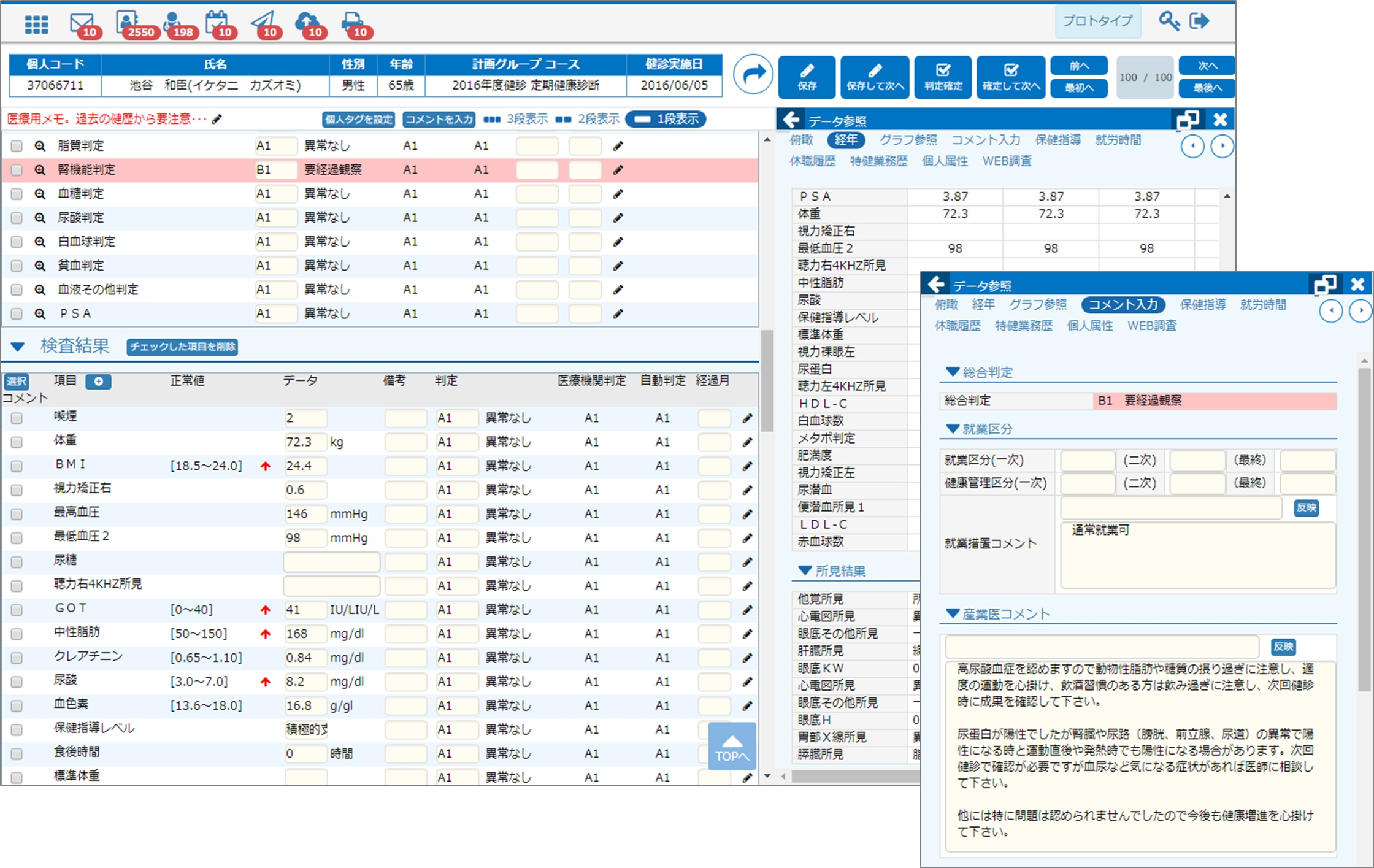Open コメント入力 tab in front データ参照 window
Screen dimensions: 1374x868
[1123, 304]
